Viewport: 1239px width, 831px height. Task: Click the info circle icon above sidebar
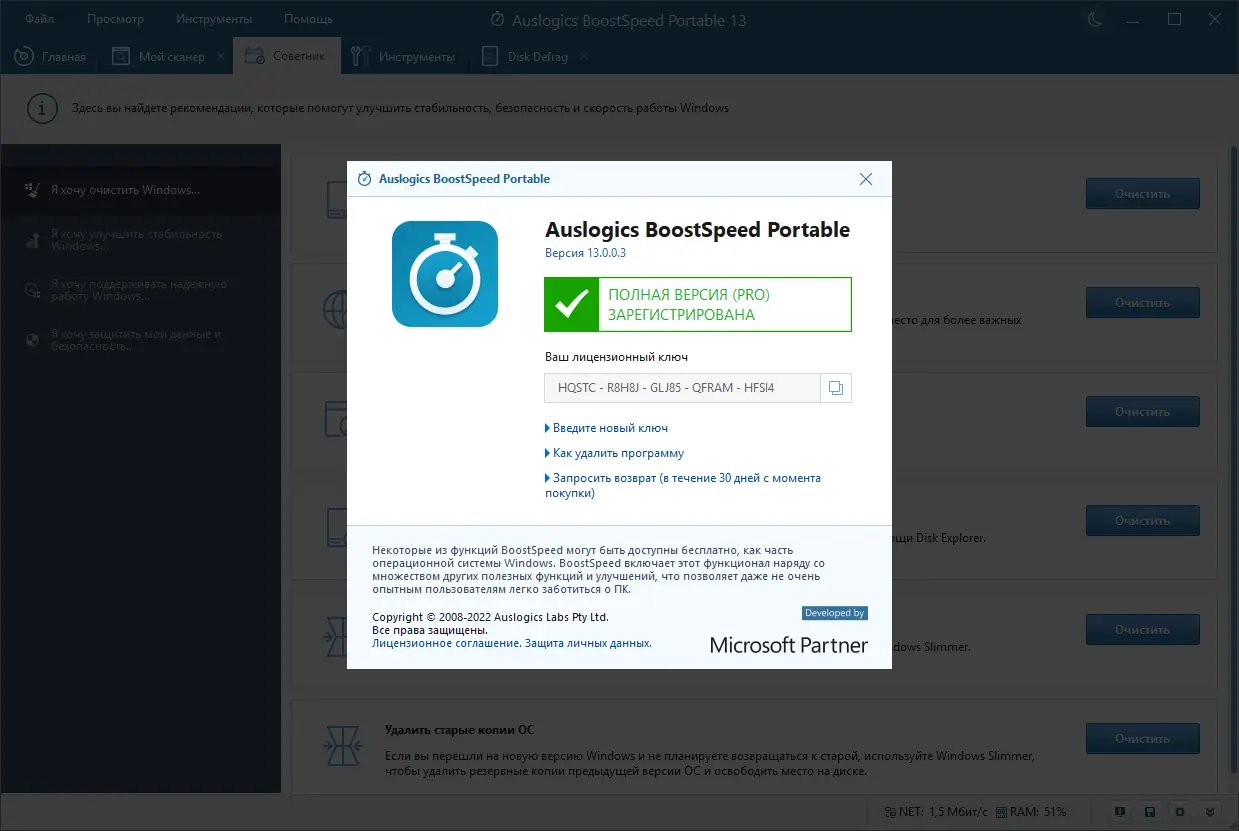pyautogui.click(x=41, y=108)
